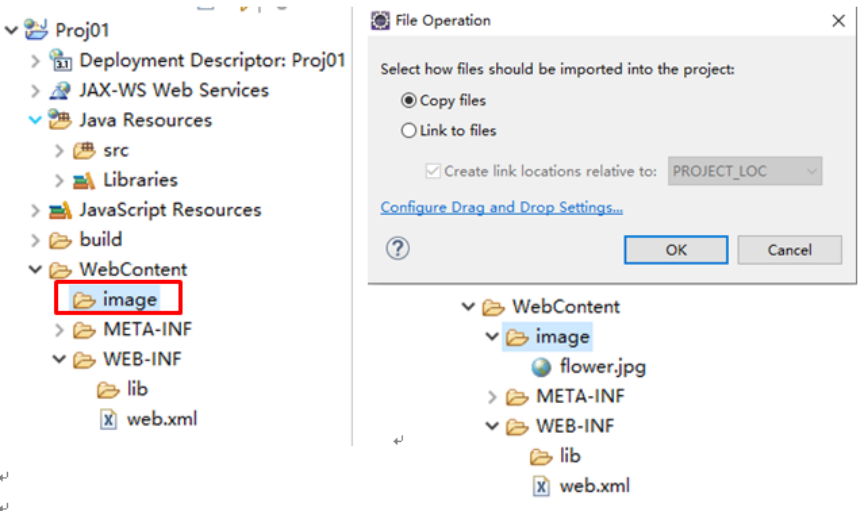Click the Cancel button
This screenshot has width=864, height=512.
pos(789,250)
